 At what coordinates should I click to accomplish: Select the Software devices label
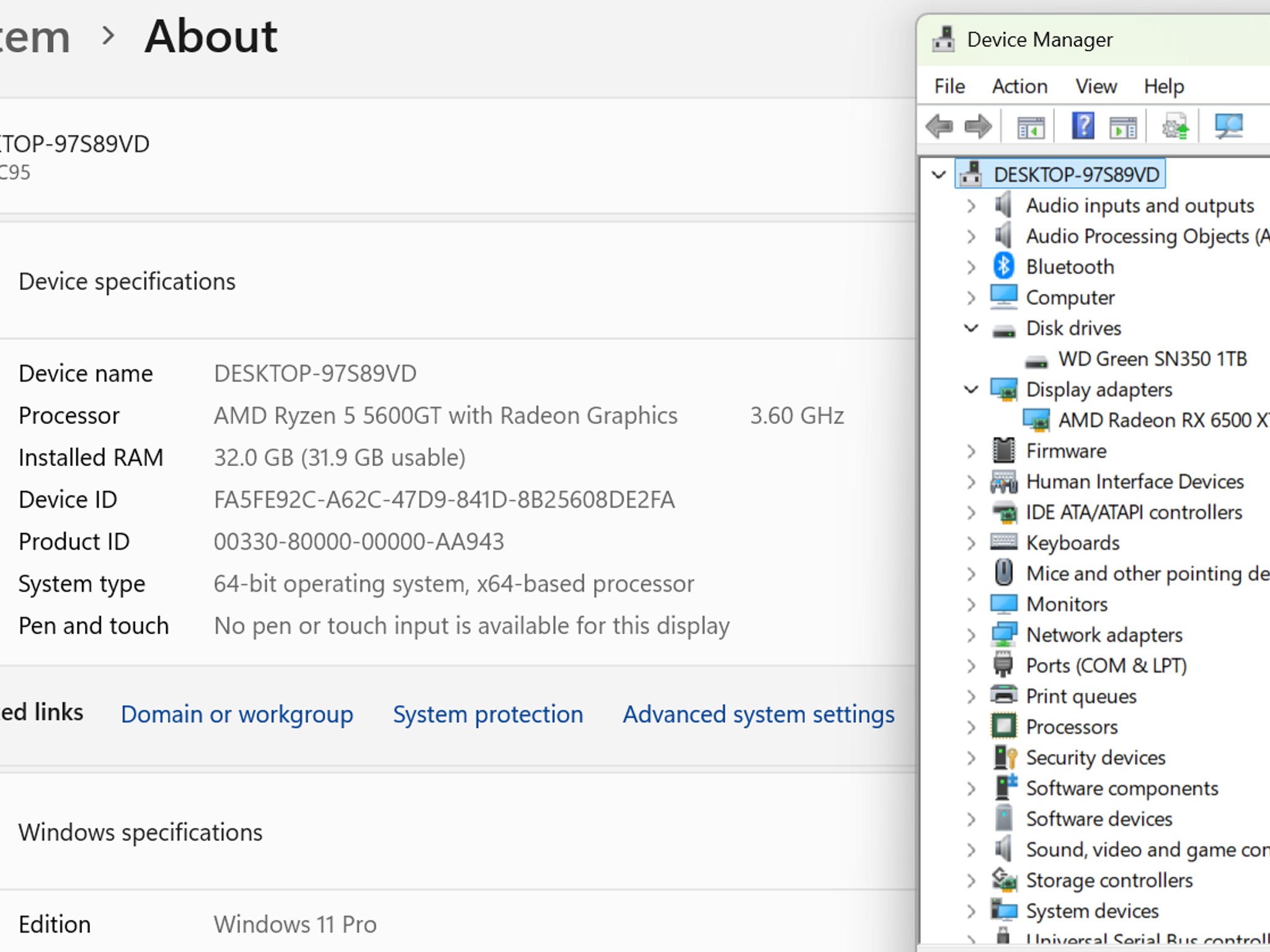click(1099, 819)
